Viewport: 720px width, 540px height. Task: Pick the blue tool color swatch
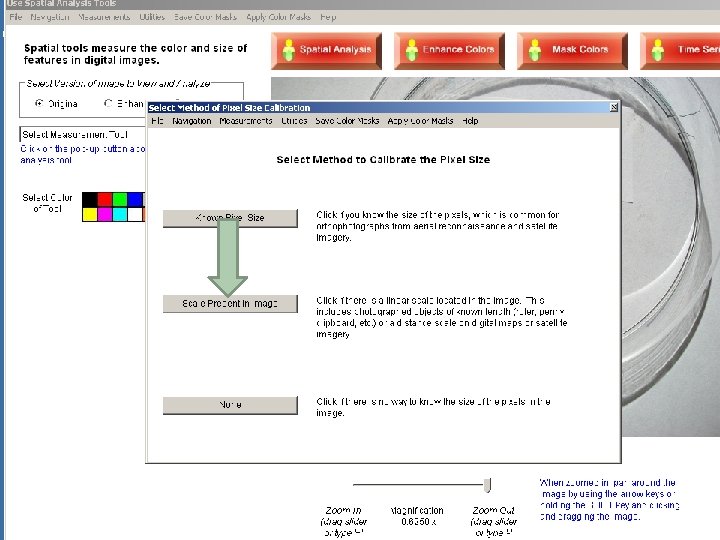pos(135,199)
